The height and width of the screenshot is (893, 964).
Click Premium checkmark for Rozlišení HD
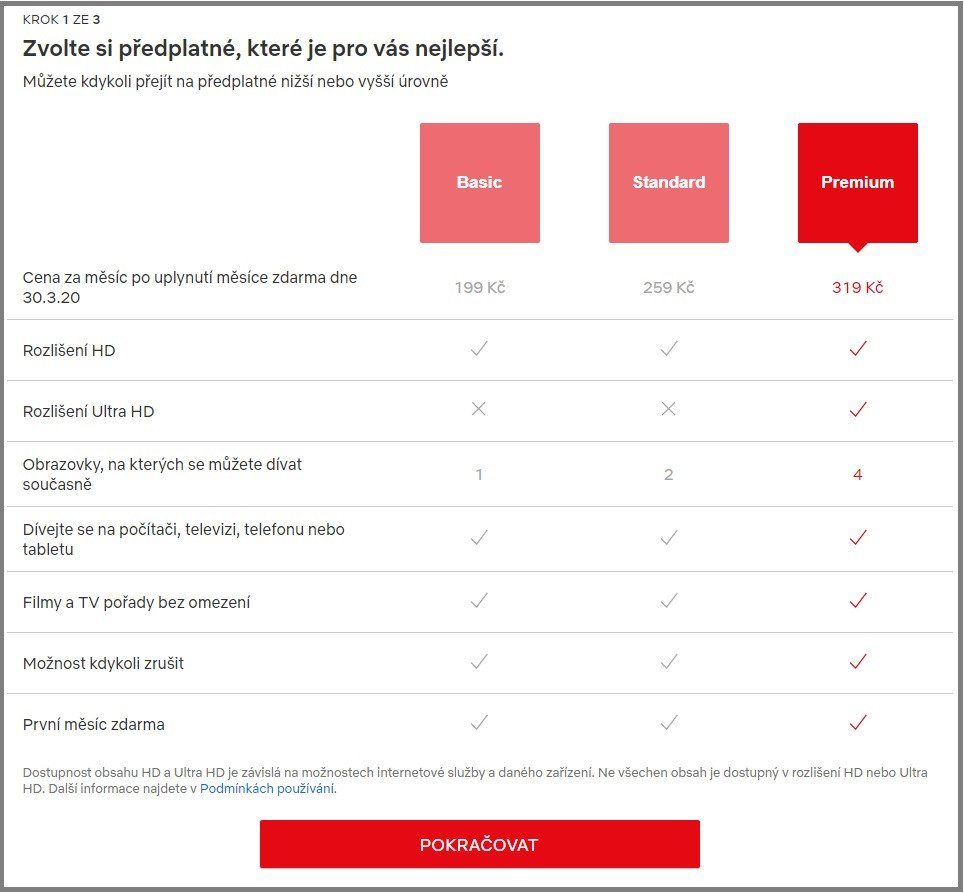click(857, 349)
